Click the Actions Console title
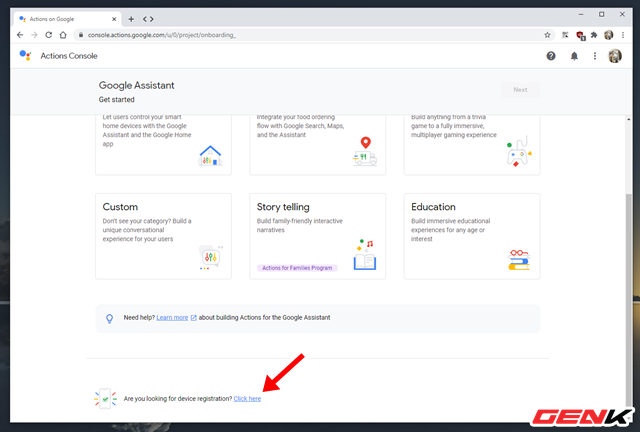This screenshot has width=640, height=432. (x=69, y=56)
